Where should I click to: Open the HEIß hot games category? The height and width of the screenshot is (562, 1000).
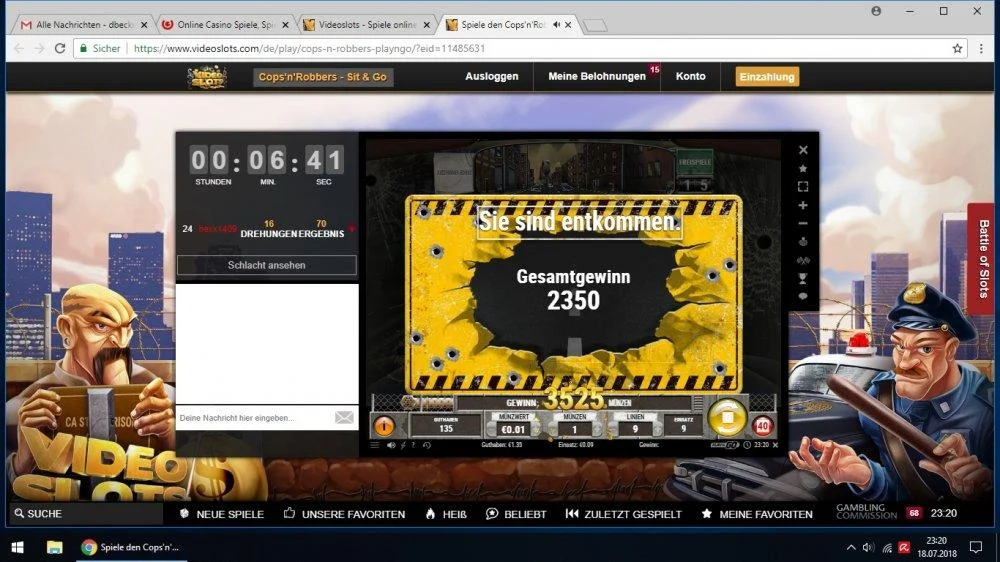[446, 514]
